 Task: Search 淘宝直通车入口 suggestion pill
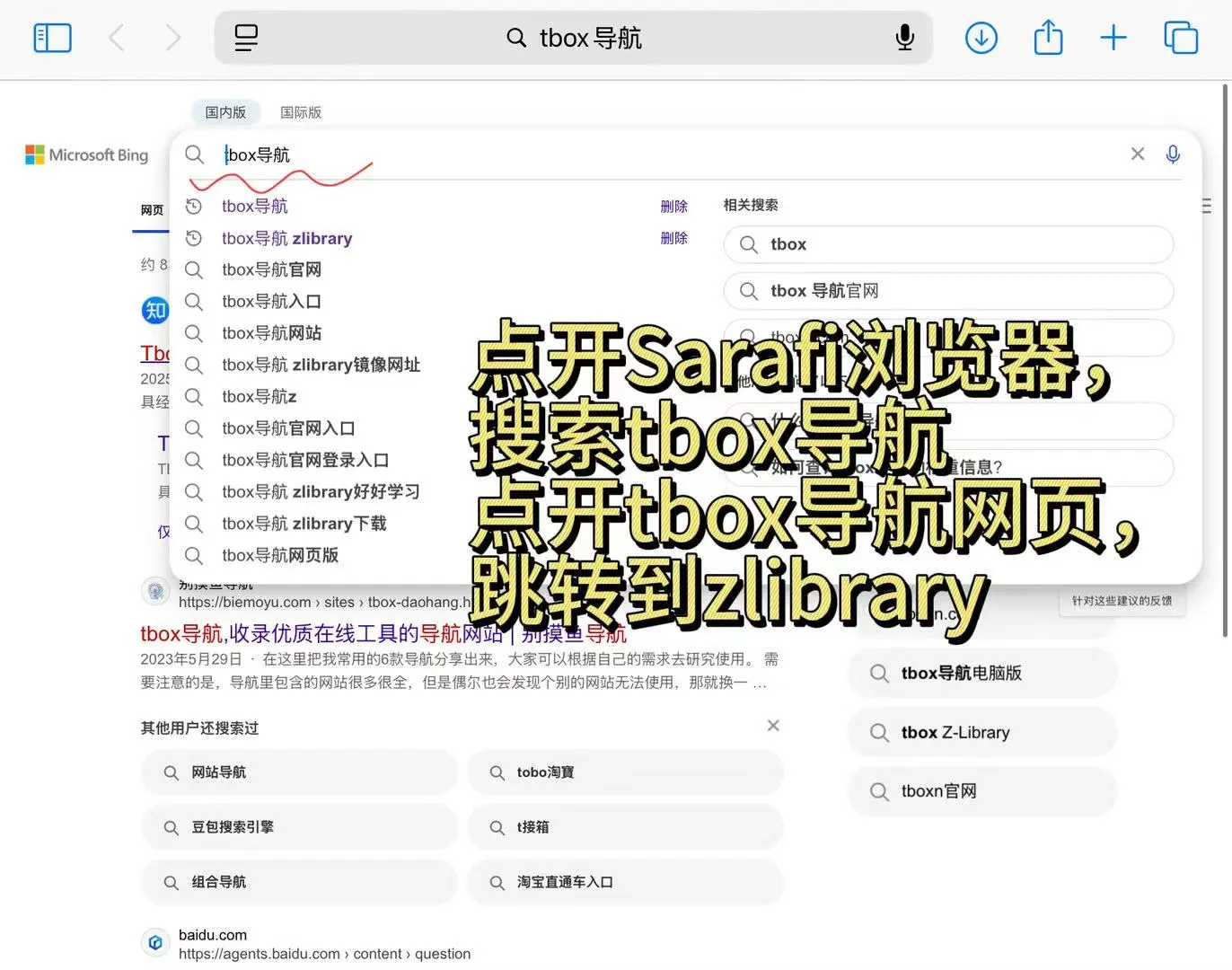point(625,882)
